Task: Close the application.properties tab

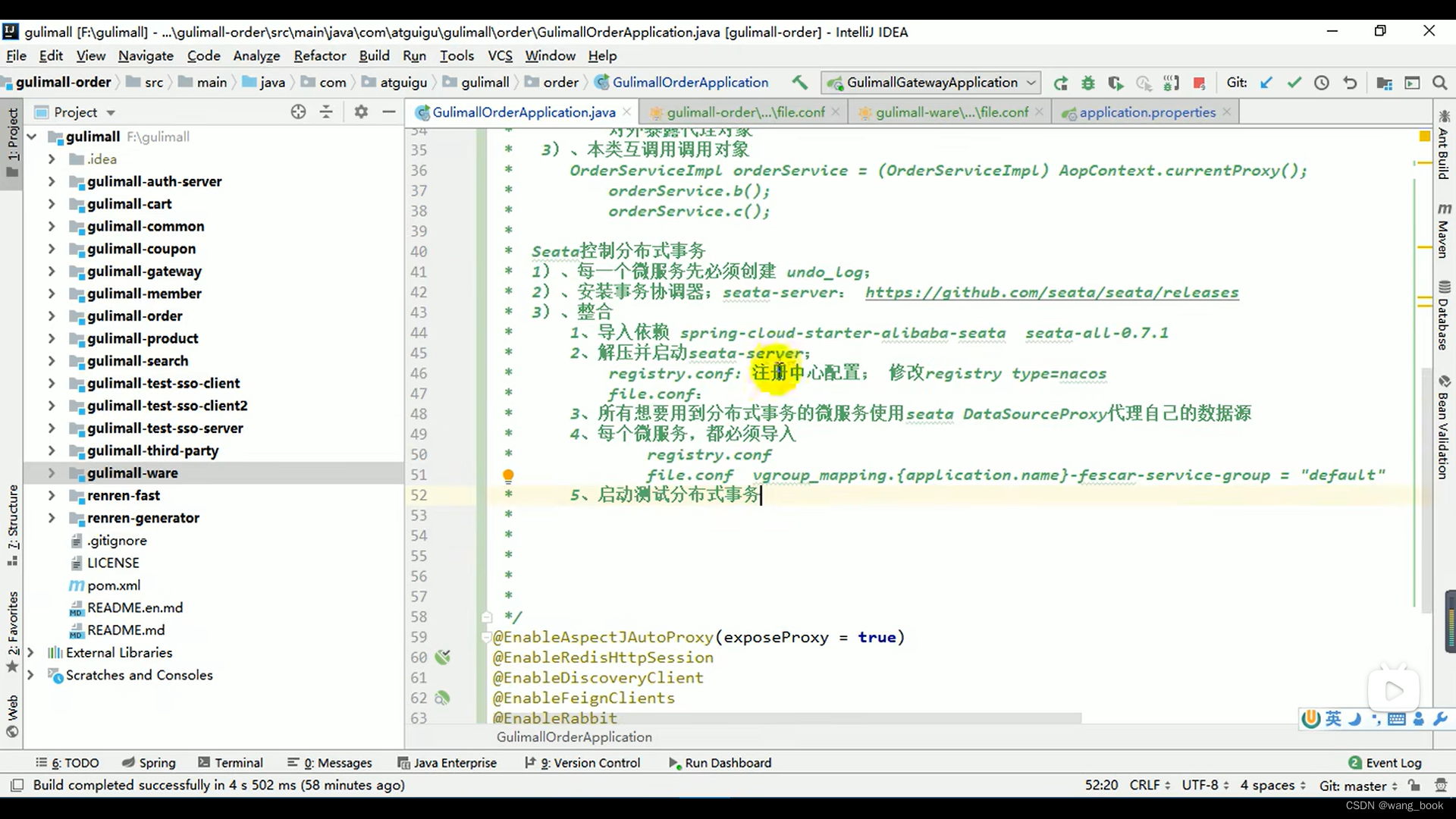Action: (1227, 112)
